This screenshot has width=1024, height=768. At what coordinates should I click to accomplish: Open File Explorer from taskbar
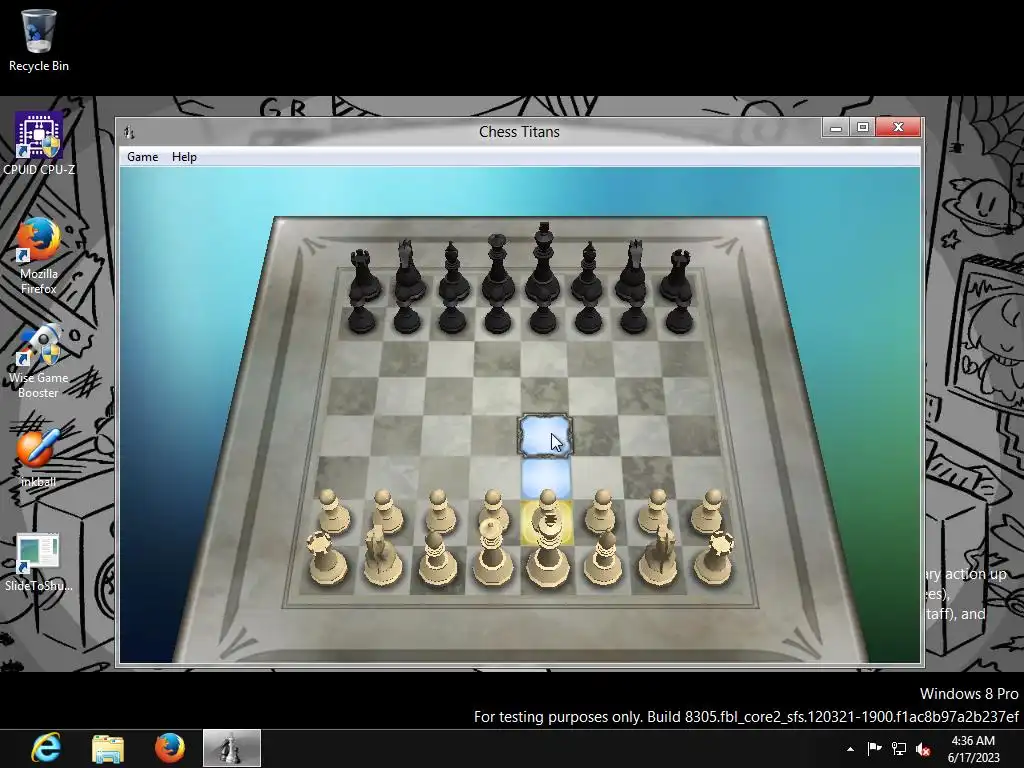point(108,748)
